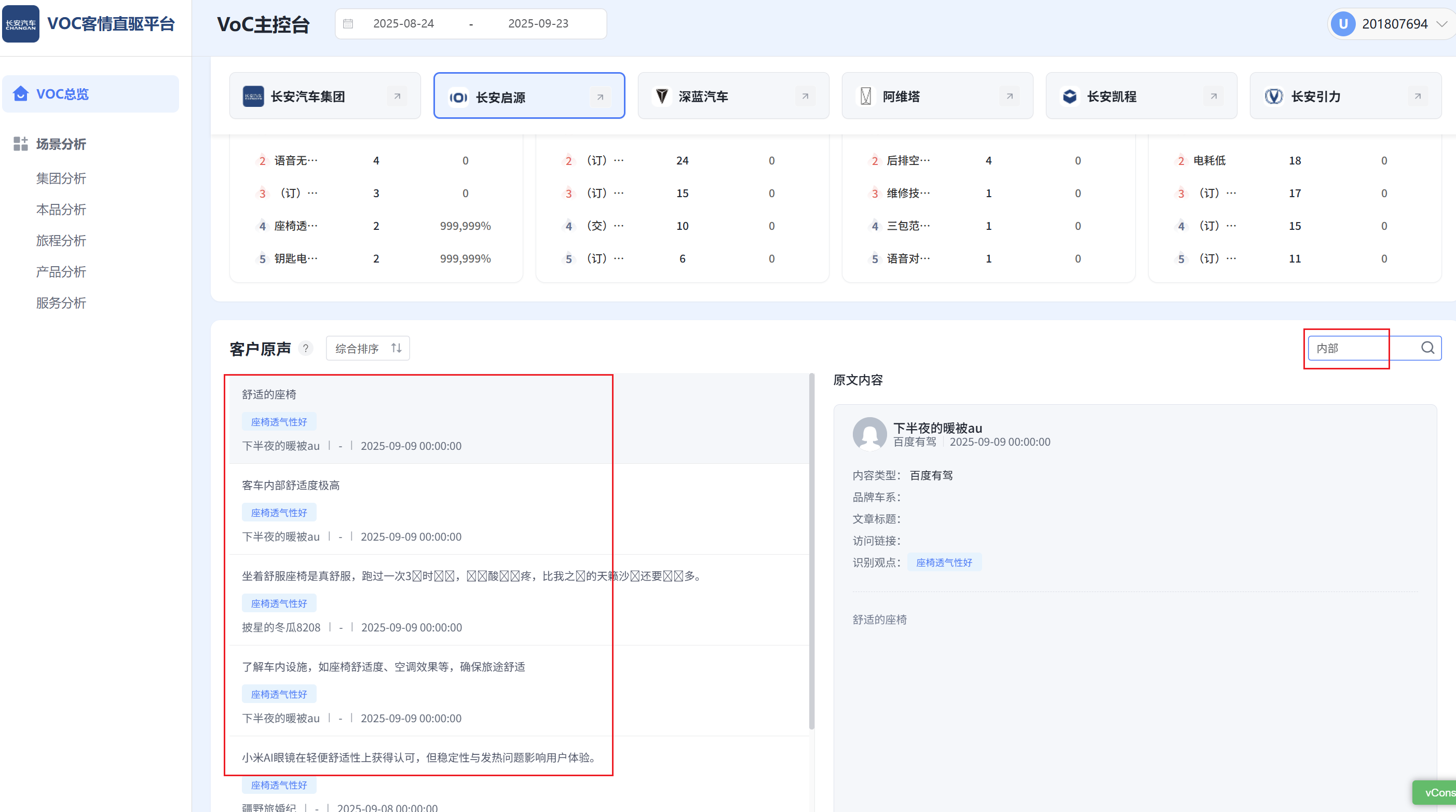Open 长安引力 external link arrow
Image resolution: width=1456 pixels, height=812 pixels.
point(1417,96)
